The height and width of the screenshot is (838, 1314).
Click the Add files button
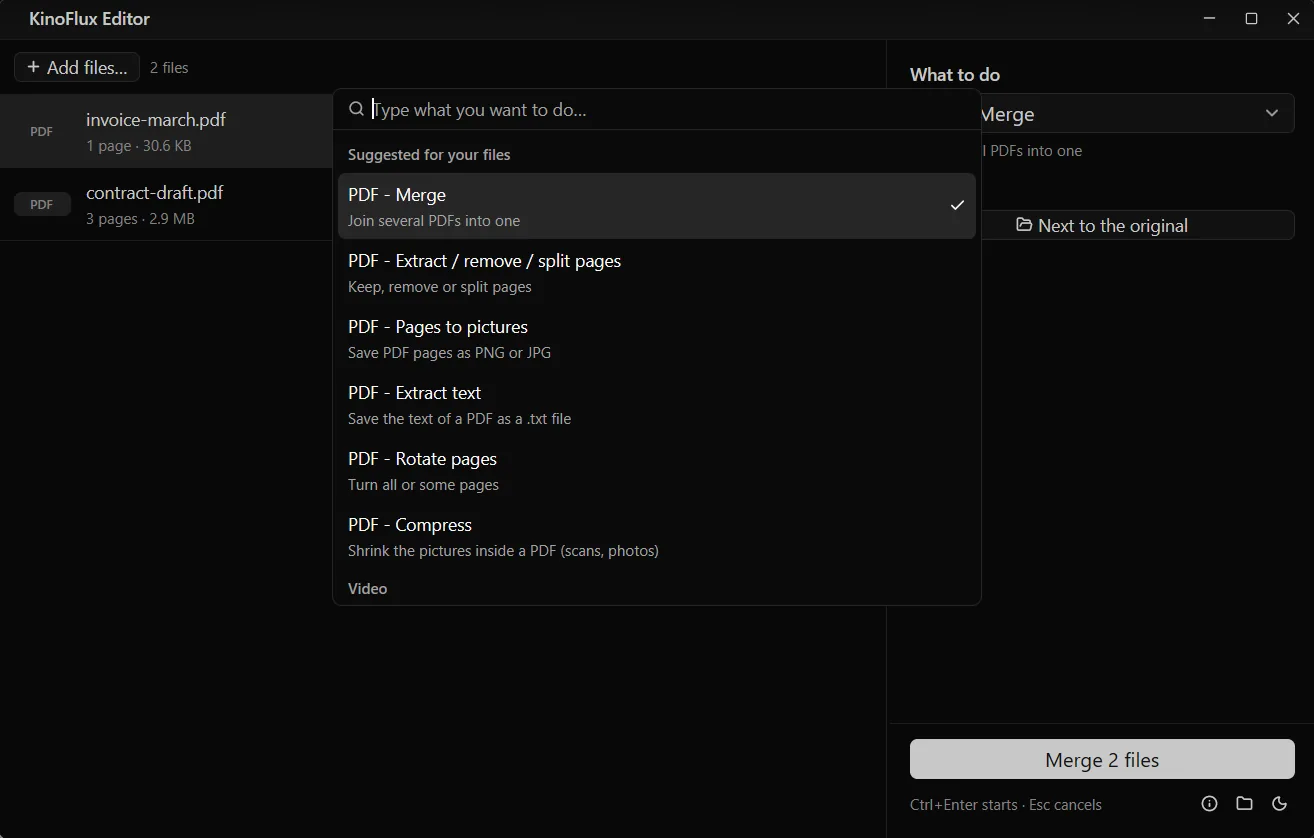click(77, 67)
